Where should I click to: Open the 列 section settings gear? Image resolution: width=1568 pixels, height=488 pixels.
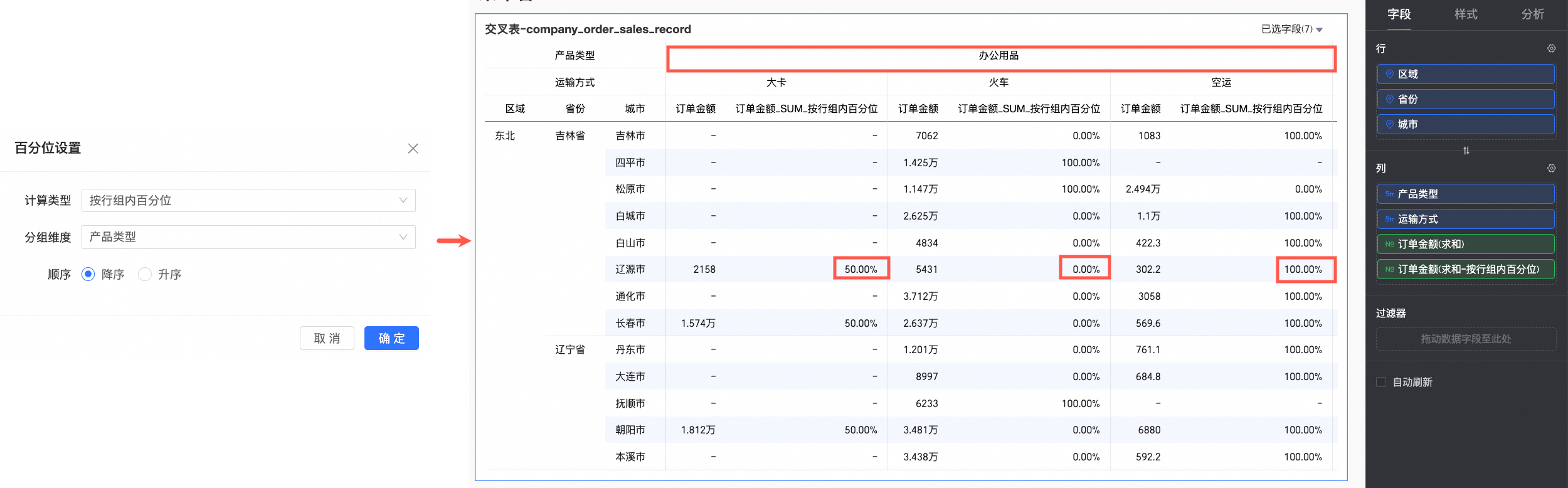(x=1551, y=168)
